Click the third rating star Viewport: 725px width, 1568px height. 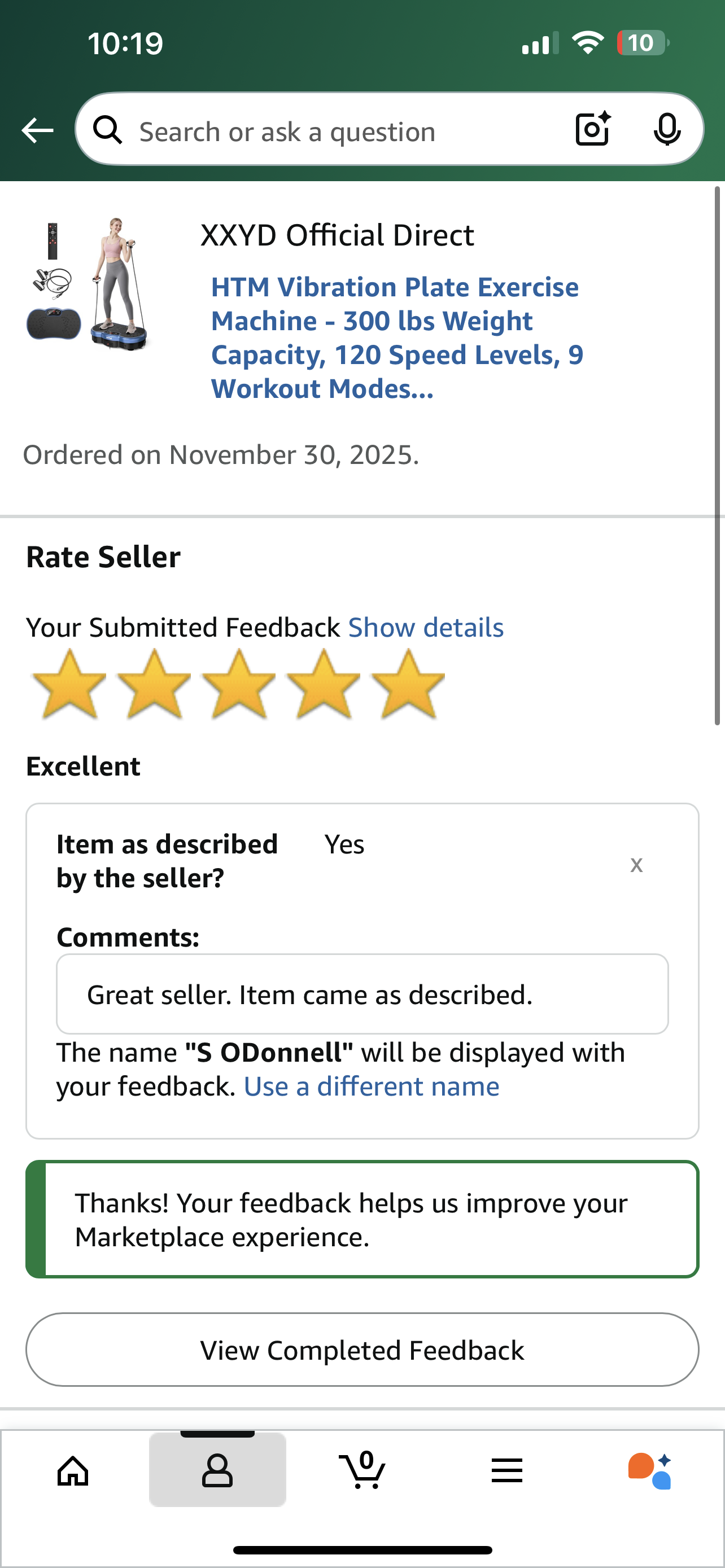click(238, 684)
